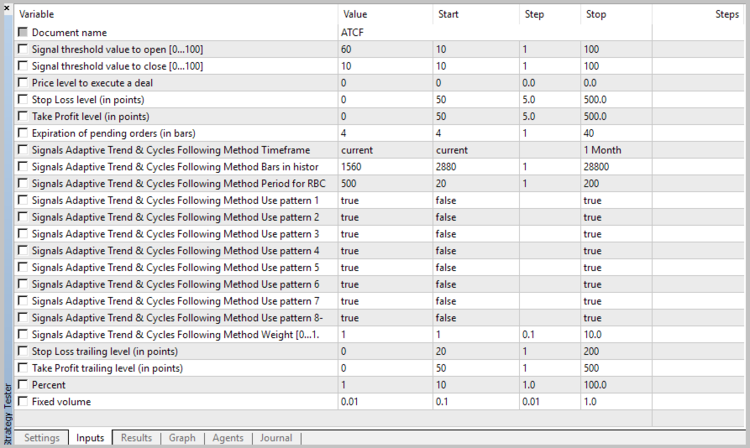Enable Expiration of pending orders optimization

[22, 132]
